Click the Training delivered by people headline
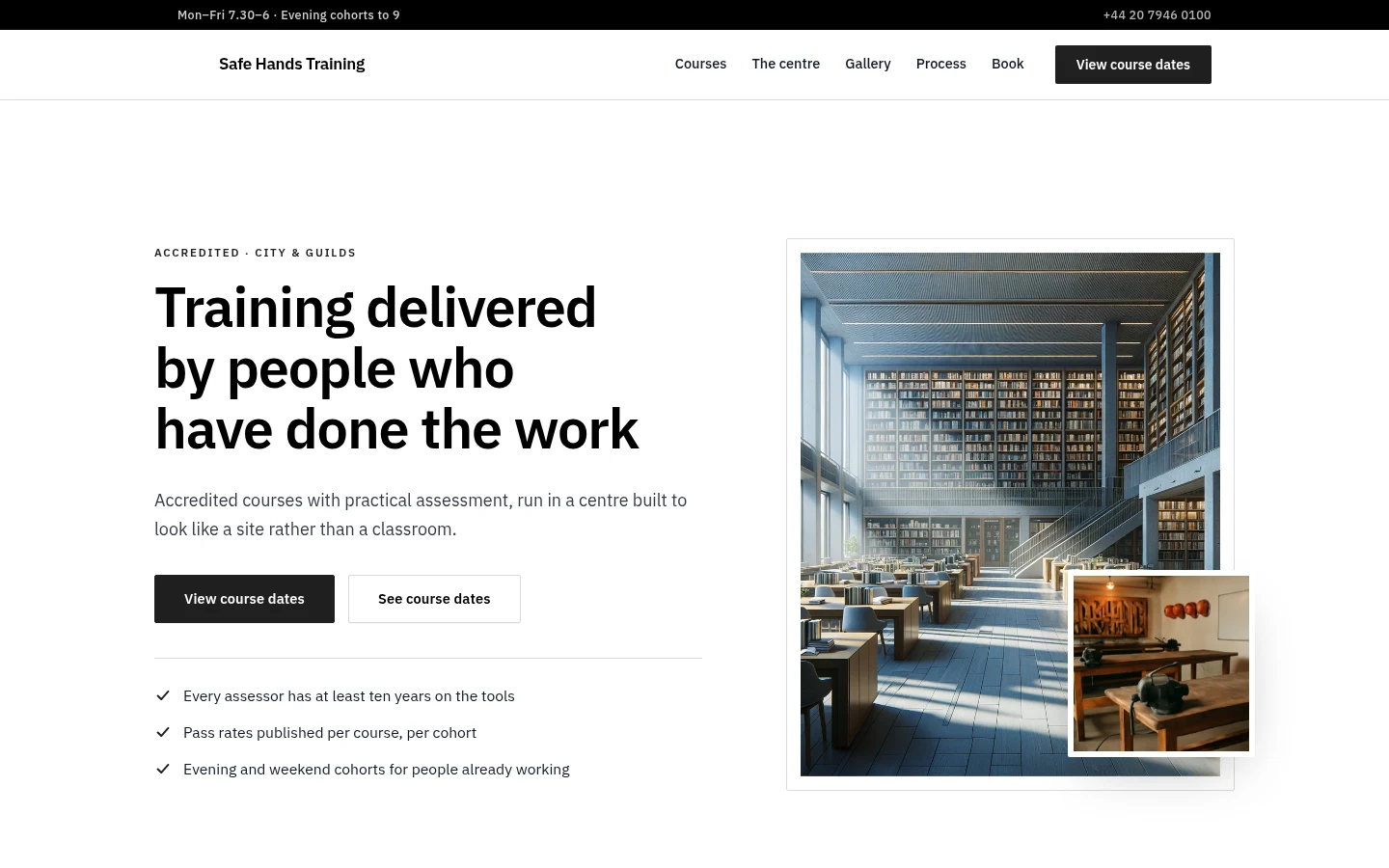Viewport: 1389px width, 868px height. (396, 368)
